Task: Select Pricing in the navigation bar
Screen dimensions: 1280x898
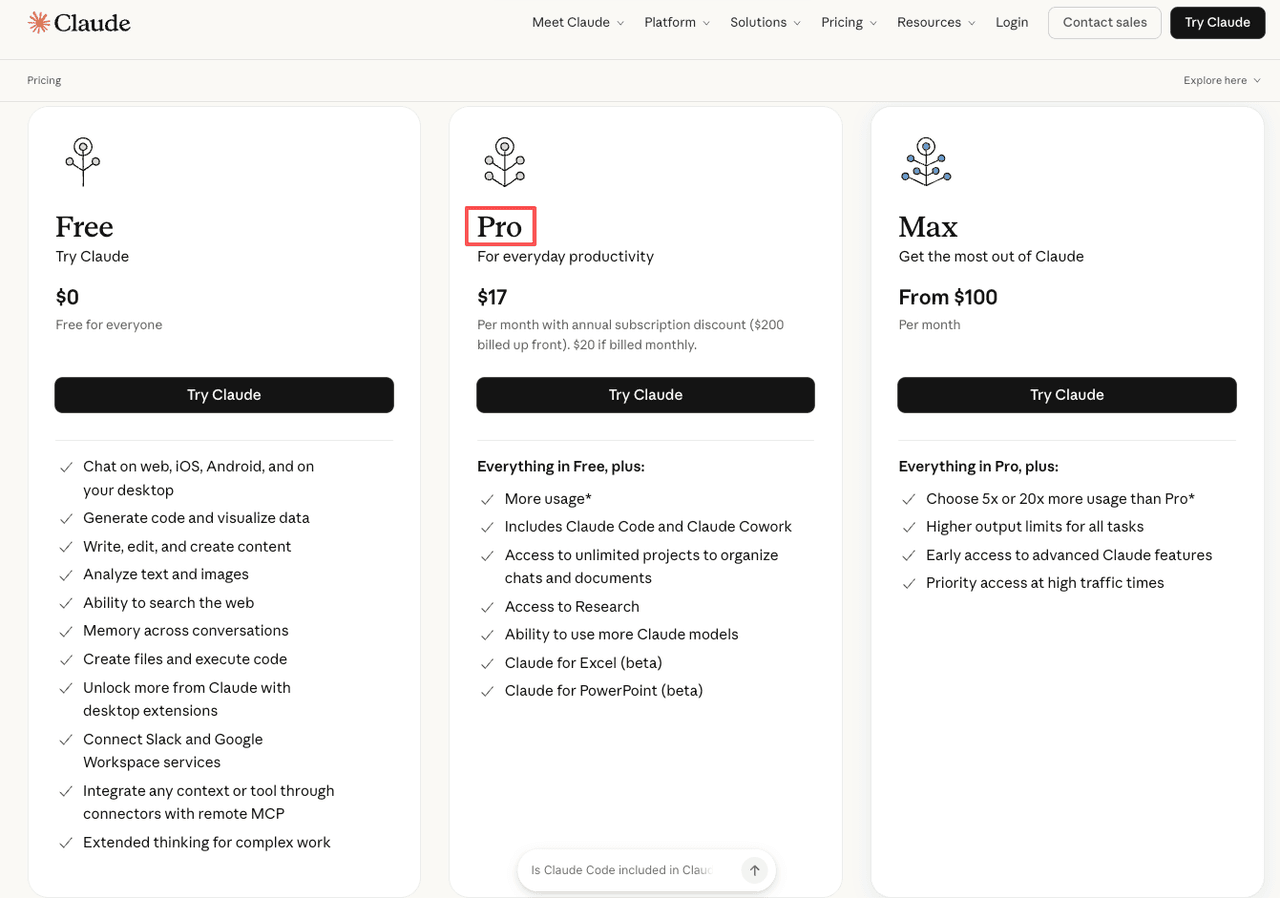Action: coord(848,22)
